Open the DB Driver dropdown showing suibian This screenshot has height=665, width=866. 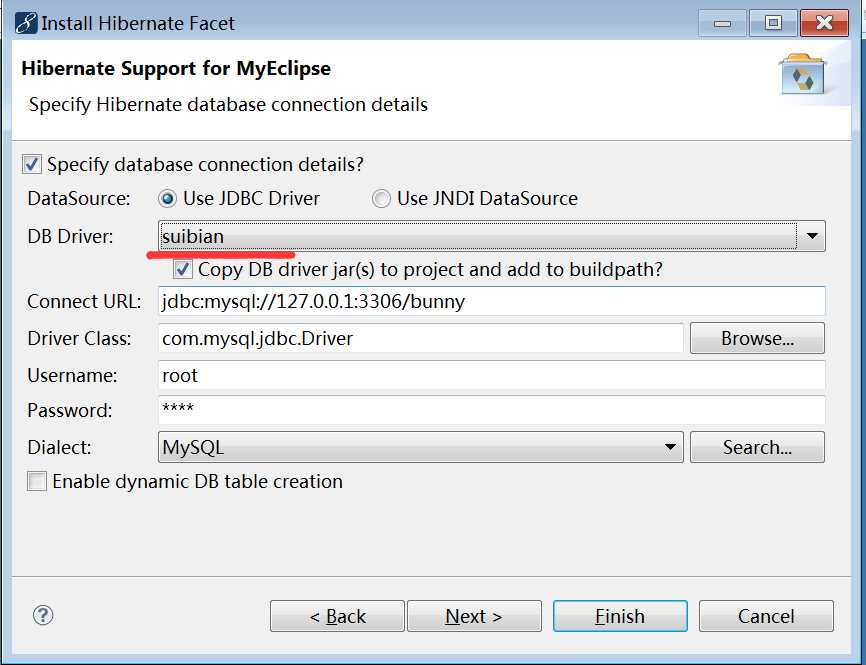[x=492, y=236]
